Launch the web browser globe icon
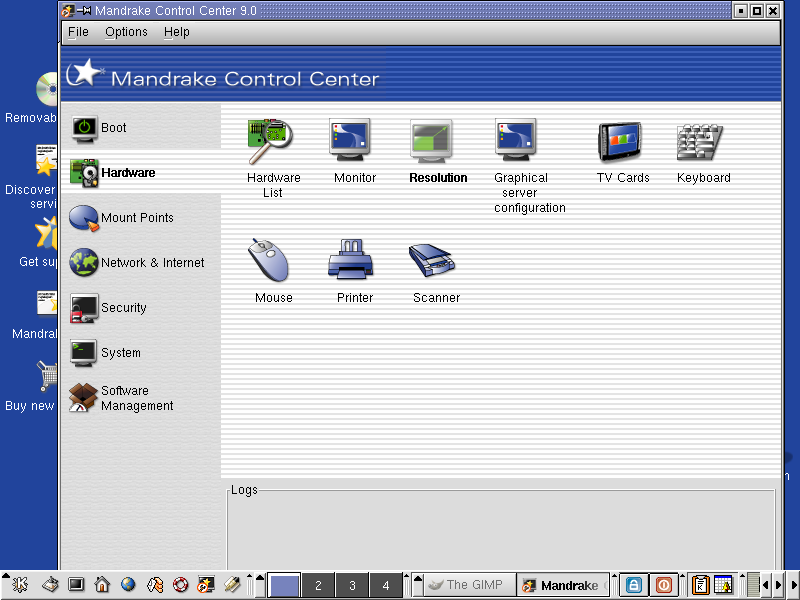The width and height of the screenshot is (800, 600). [x=128, y=584]
